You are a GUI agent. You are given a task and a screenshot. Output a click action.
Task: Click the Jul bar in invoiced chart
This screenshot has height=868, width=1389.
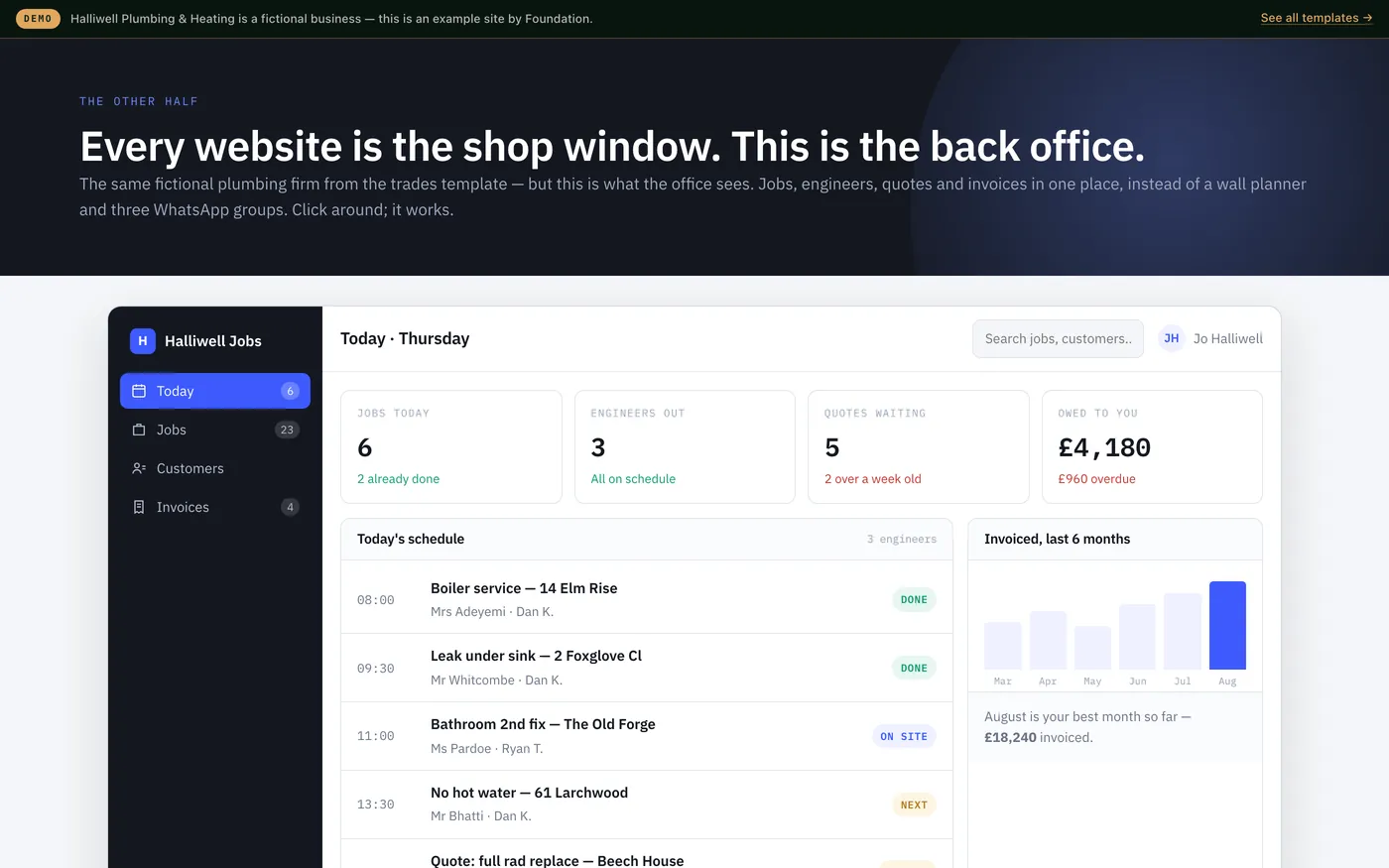1183,631
